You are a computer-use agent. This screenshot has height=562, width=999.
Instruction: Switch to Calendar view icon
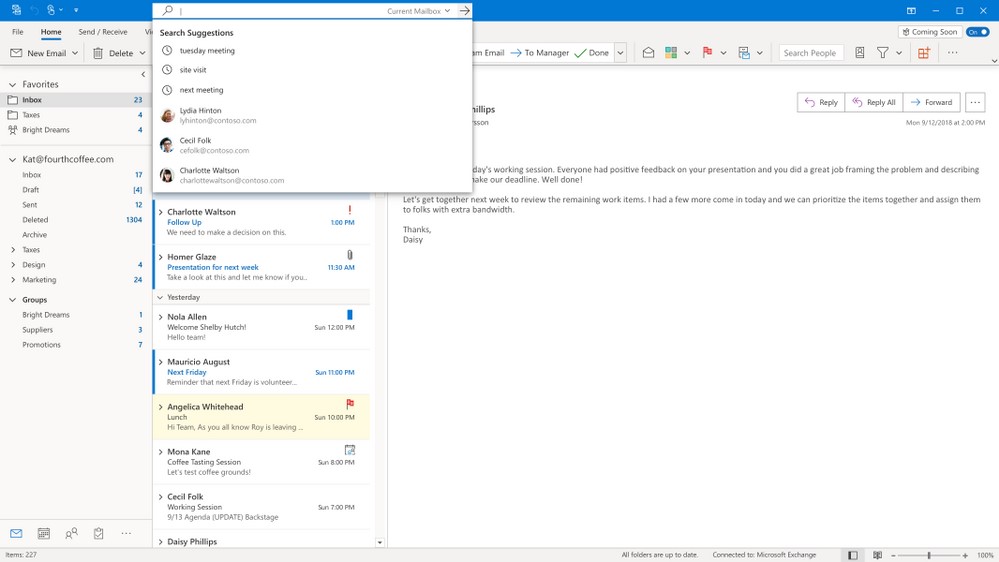point(43,533)
